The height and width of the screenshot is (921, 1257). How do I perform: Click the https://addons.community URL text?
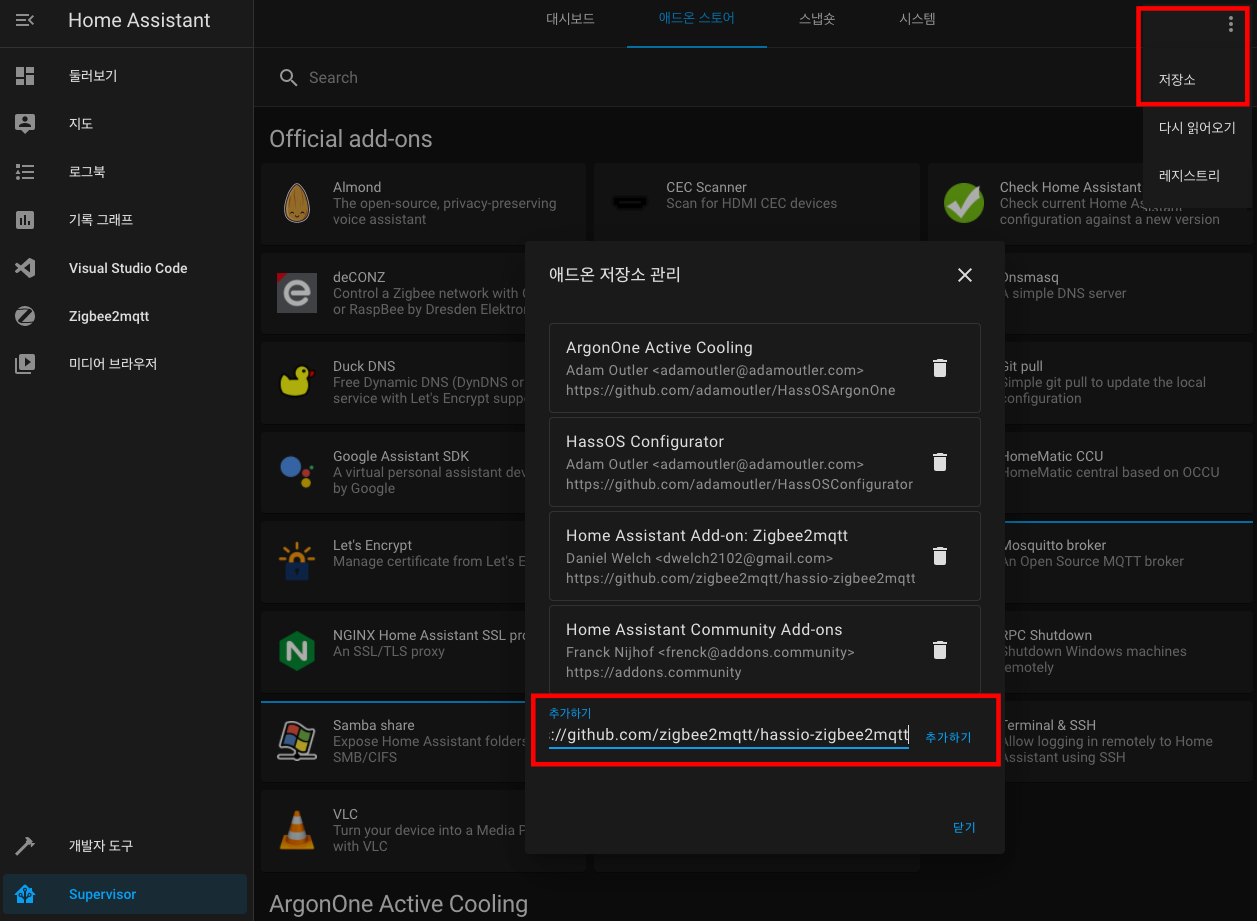[x=654, y=672]
